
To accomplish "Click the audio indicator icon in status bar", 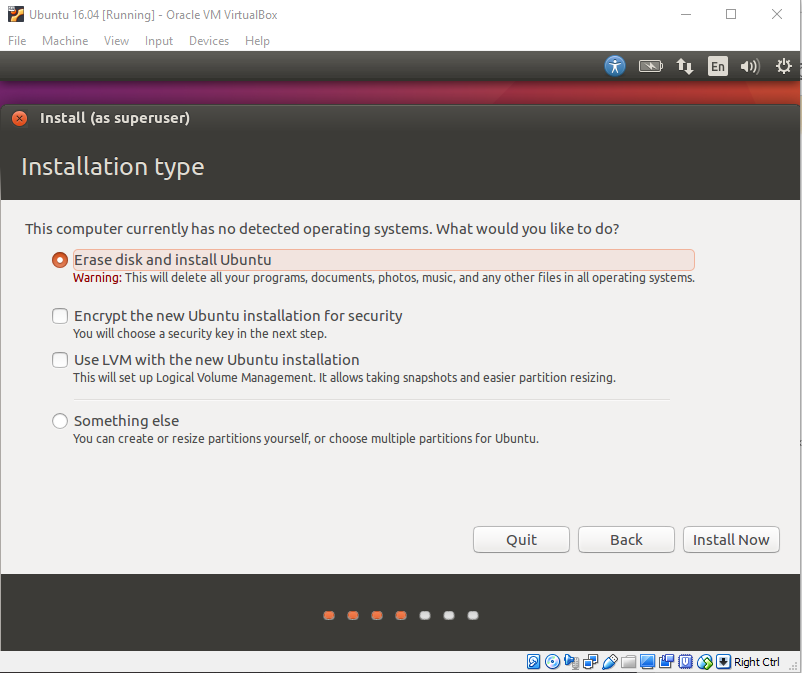I will [571, 662].
